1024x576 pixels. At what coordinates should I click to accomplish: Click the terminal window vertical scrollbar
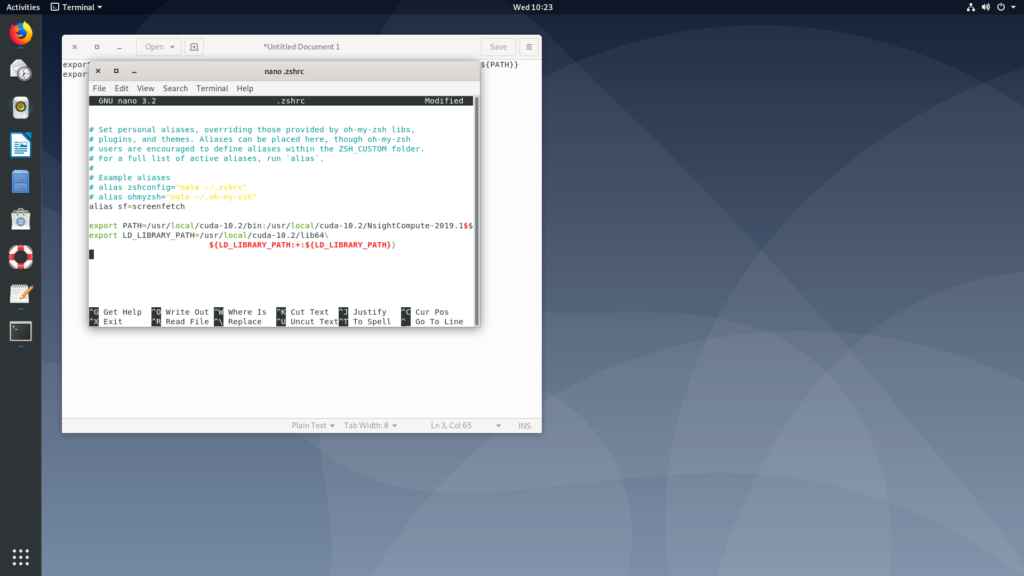(x=476, y=210)
